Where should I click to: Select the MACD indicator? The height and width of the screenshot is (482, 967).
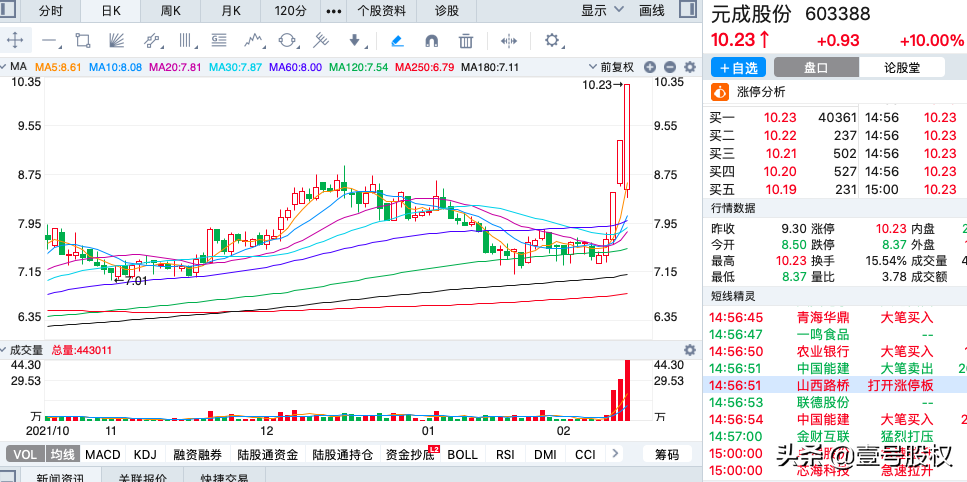click(x=103, y=454)
